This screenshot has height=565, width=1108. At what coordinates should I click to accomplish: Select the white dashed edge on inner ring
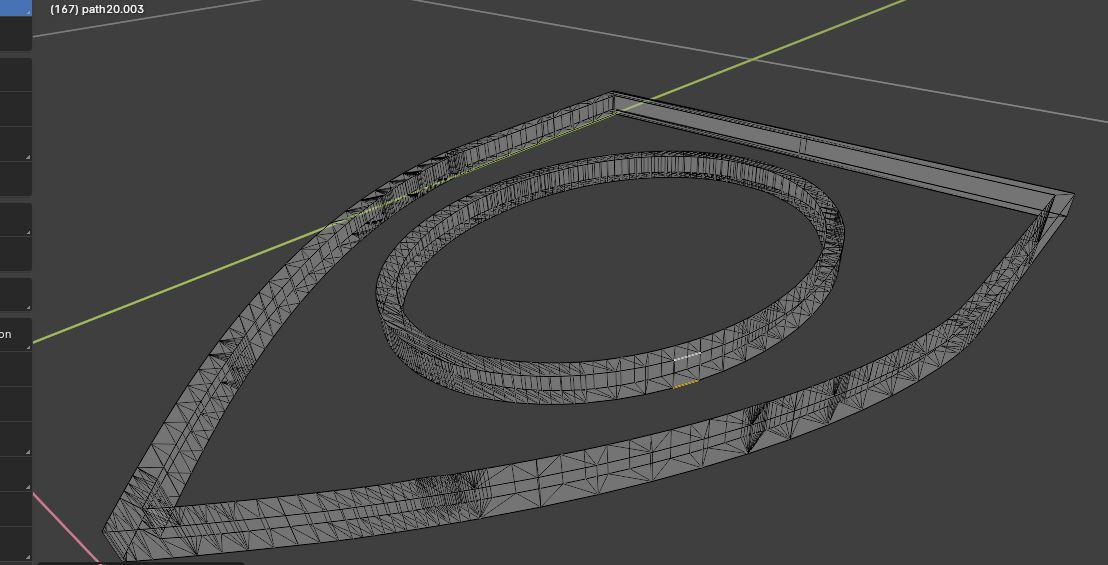(687, 355)
